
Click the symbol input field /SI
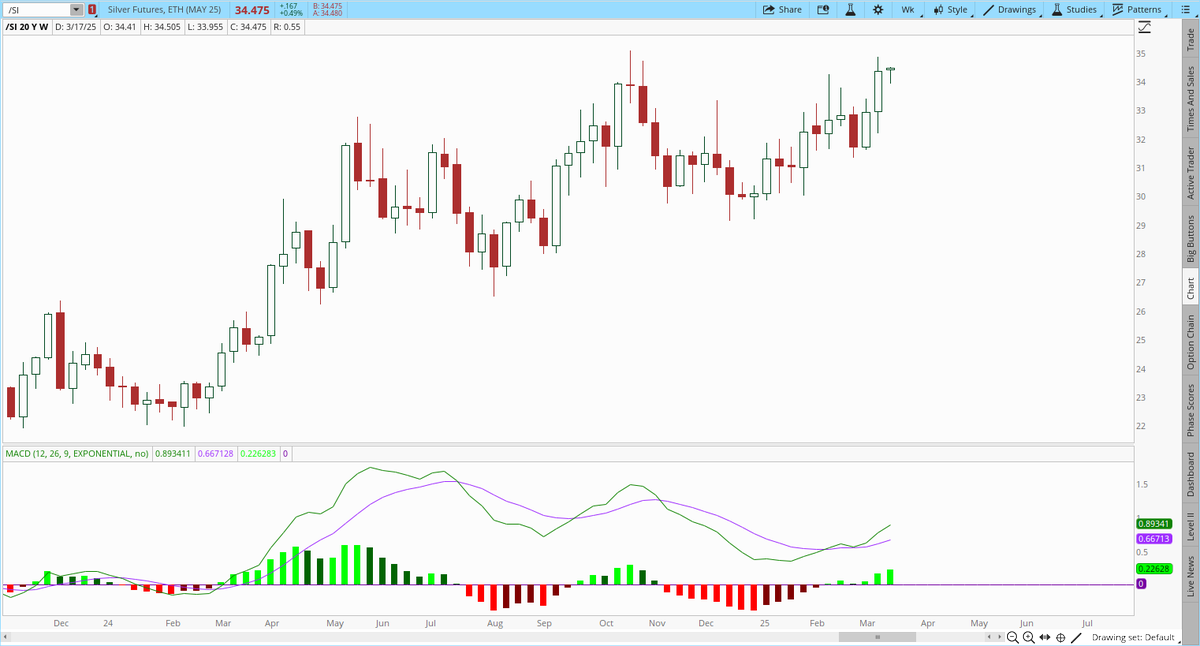tap(36, 9)
